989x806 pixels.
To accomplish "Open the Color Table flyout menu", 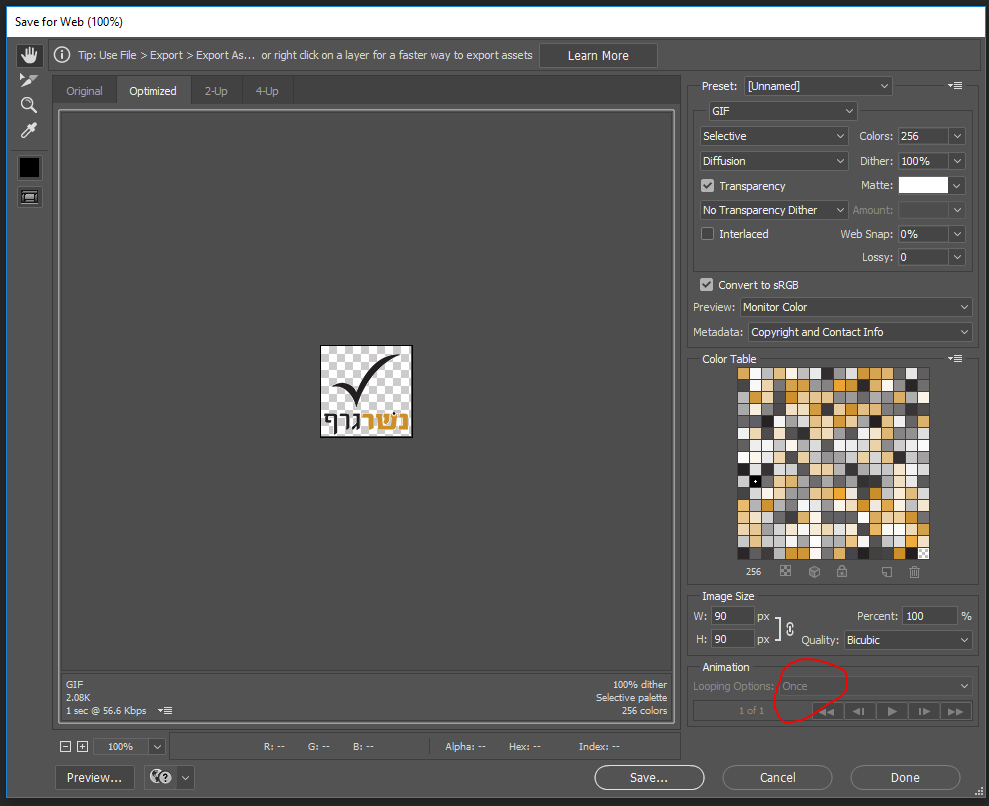I will click(x=955, y=358).
